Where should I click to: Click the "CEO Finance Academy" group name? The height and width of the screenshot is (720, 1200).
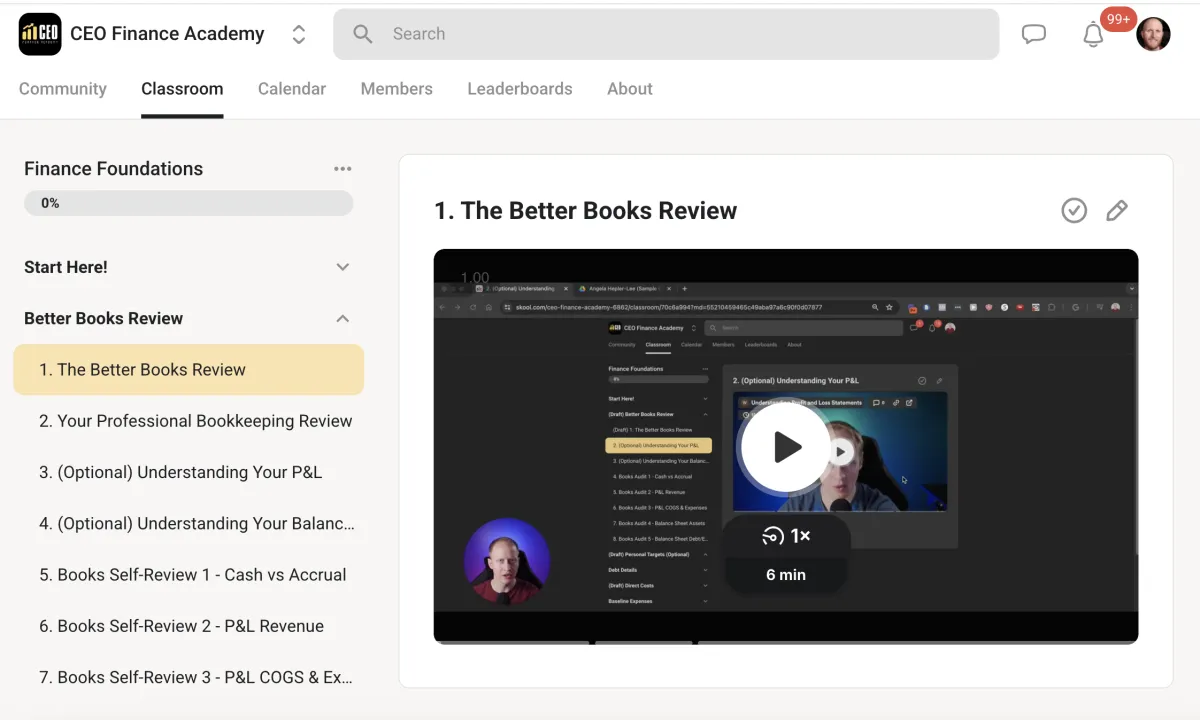167,34
